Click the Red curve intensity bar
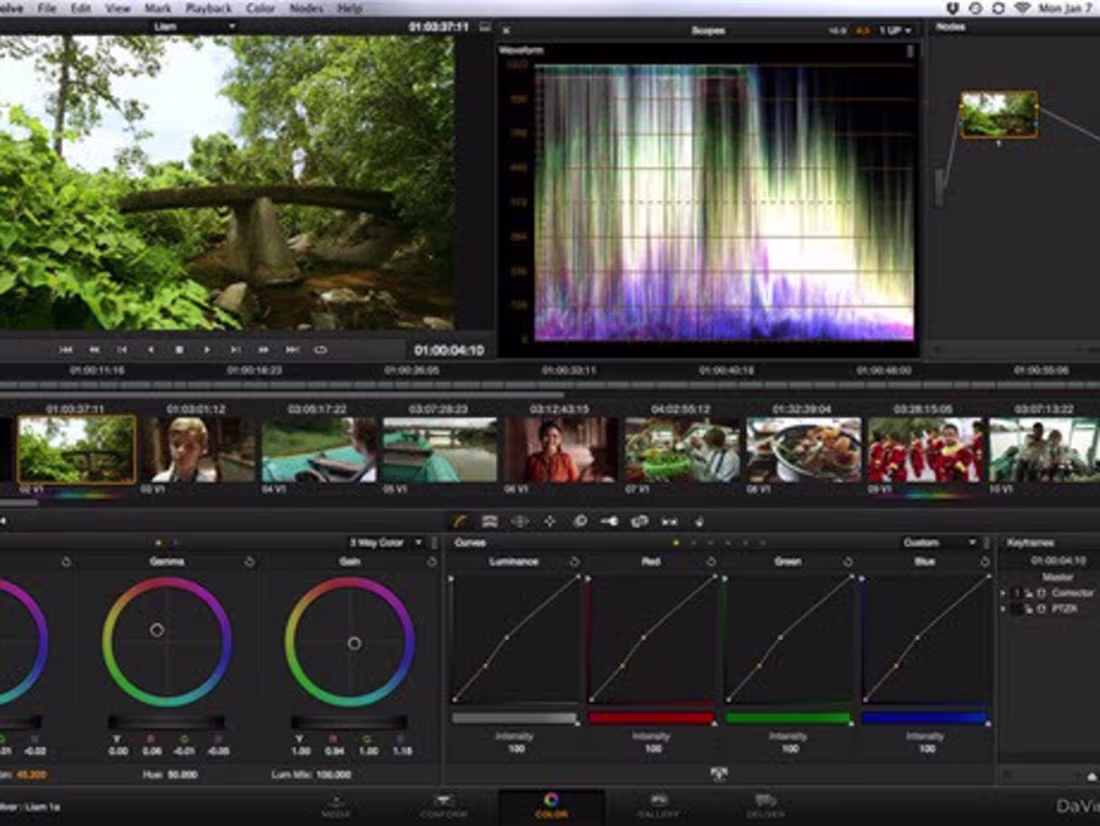Image resolution: width=1100 pixels, height=826 pixels. (651, 718)
